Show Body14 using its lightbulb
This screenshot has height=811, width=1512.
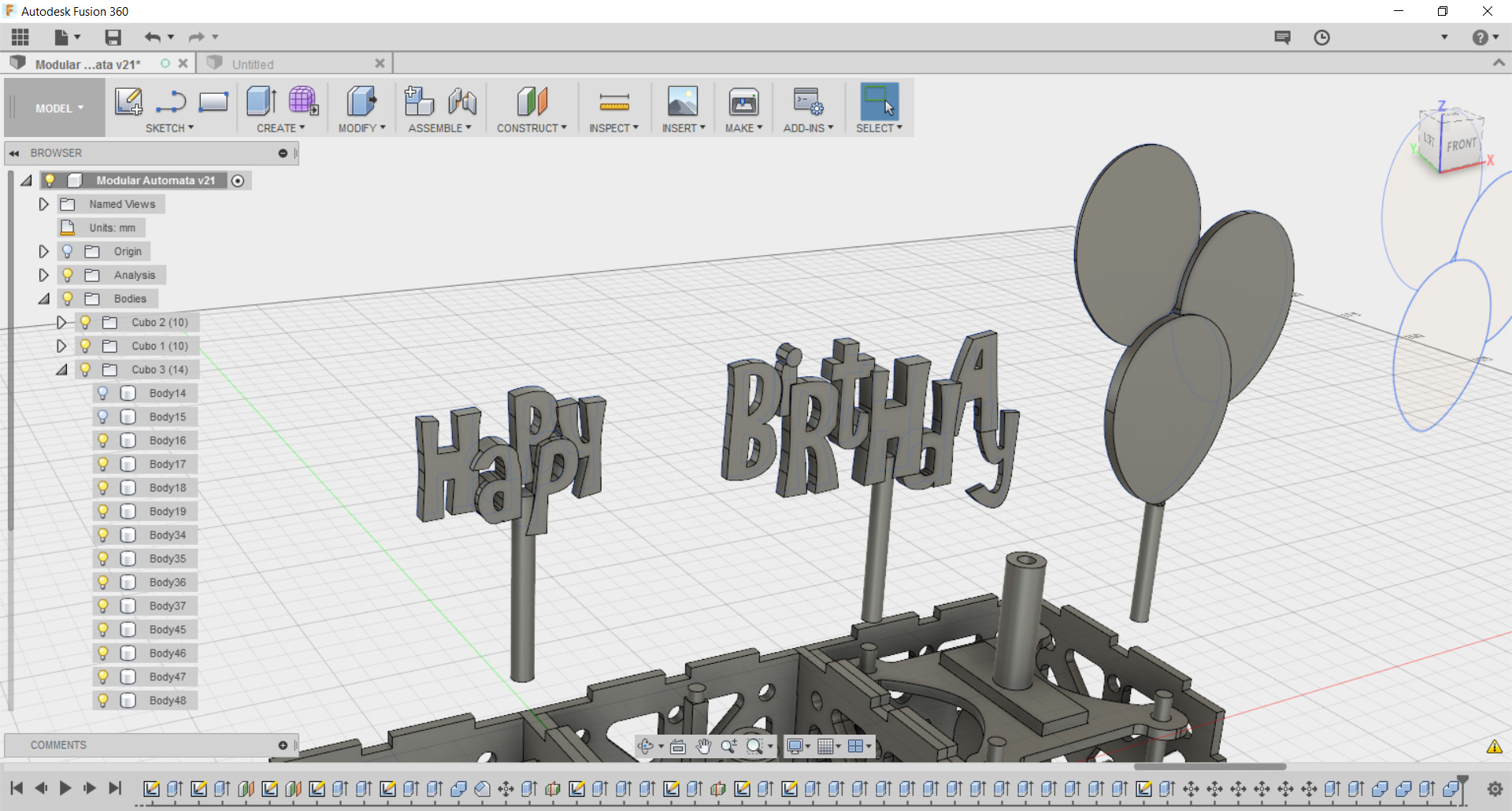[102, 393]
